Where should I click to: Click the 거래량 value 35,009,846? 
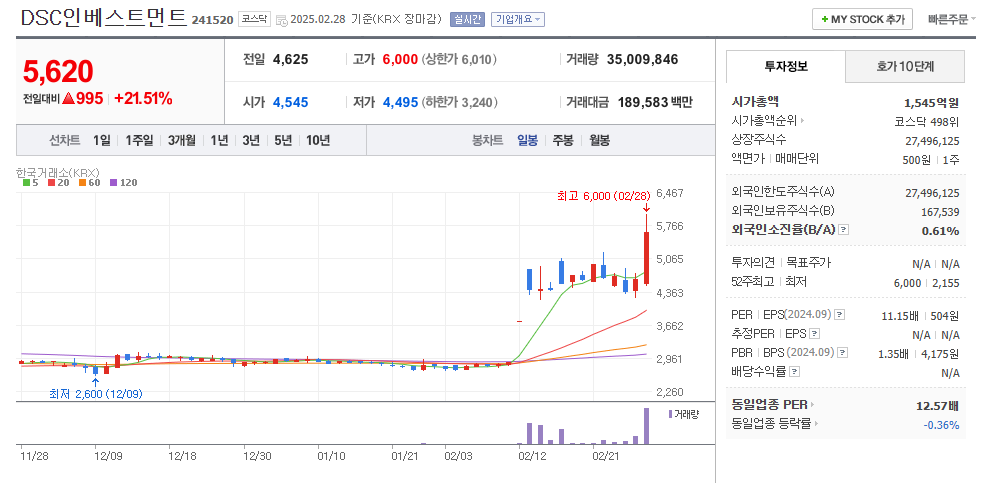click(x=642, y=59)
